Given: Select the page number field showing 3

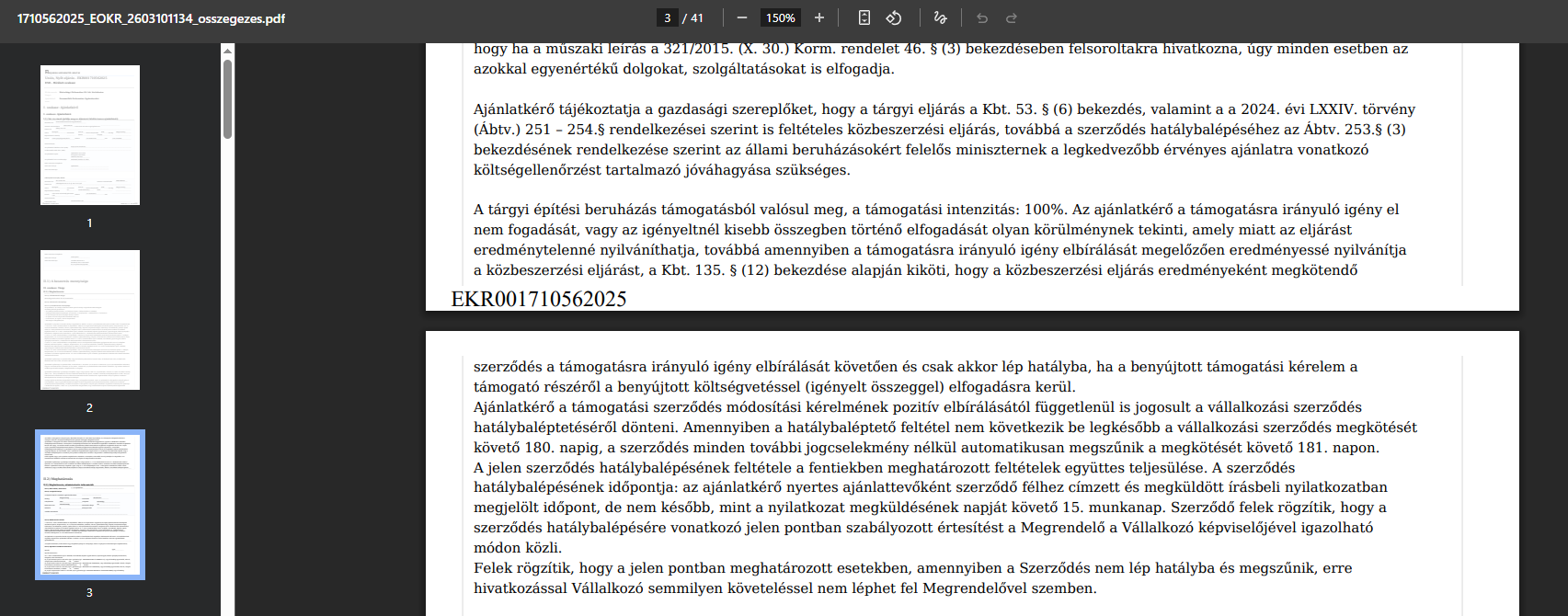Looking at the screenshot, I should coord(668,17).
